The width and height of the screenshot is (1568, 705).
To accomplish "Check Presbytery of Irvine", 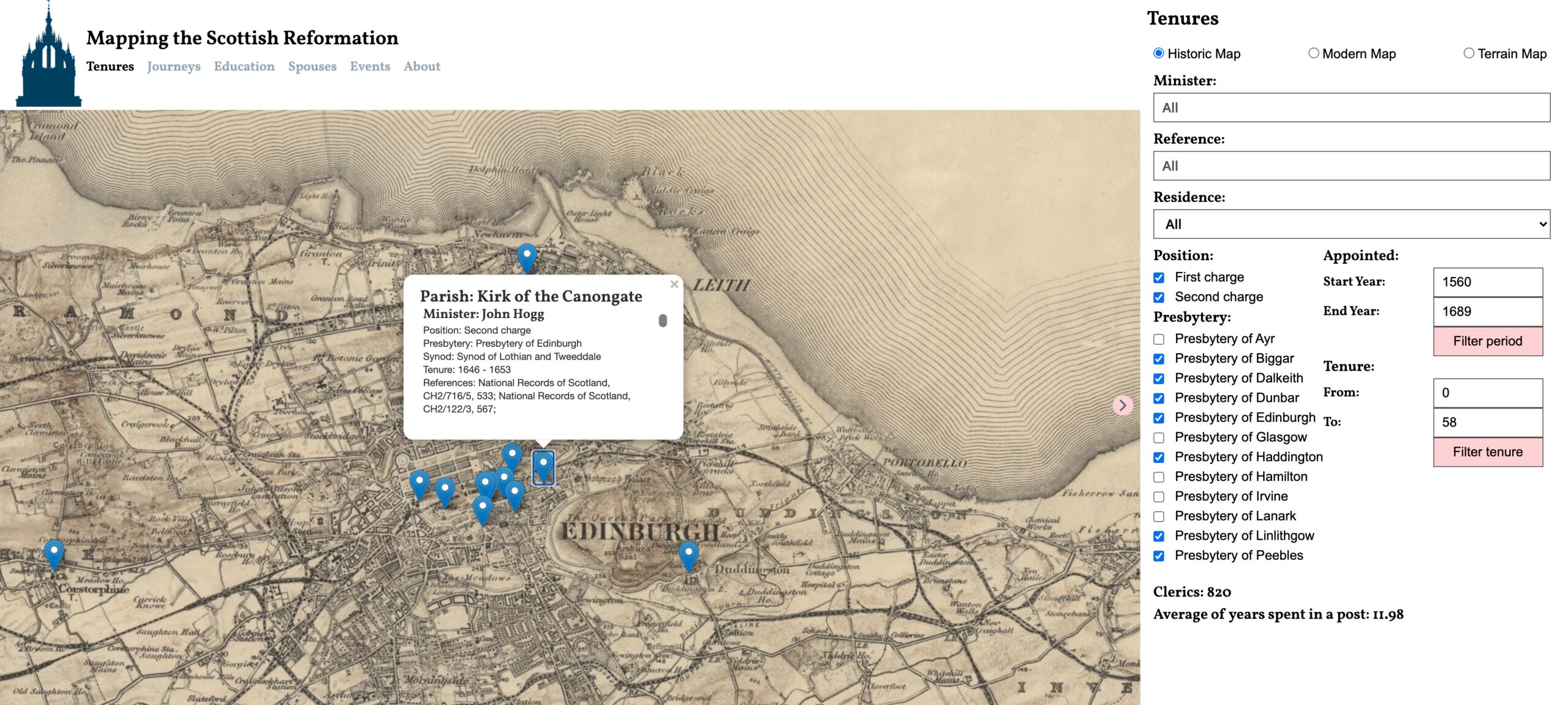I will (1159, 497).
